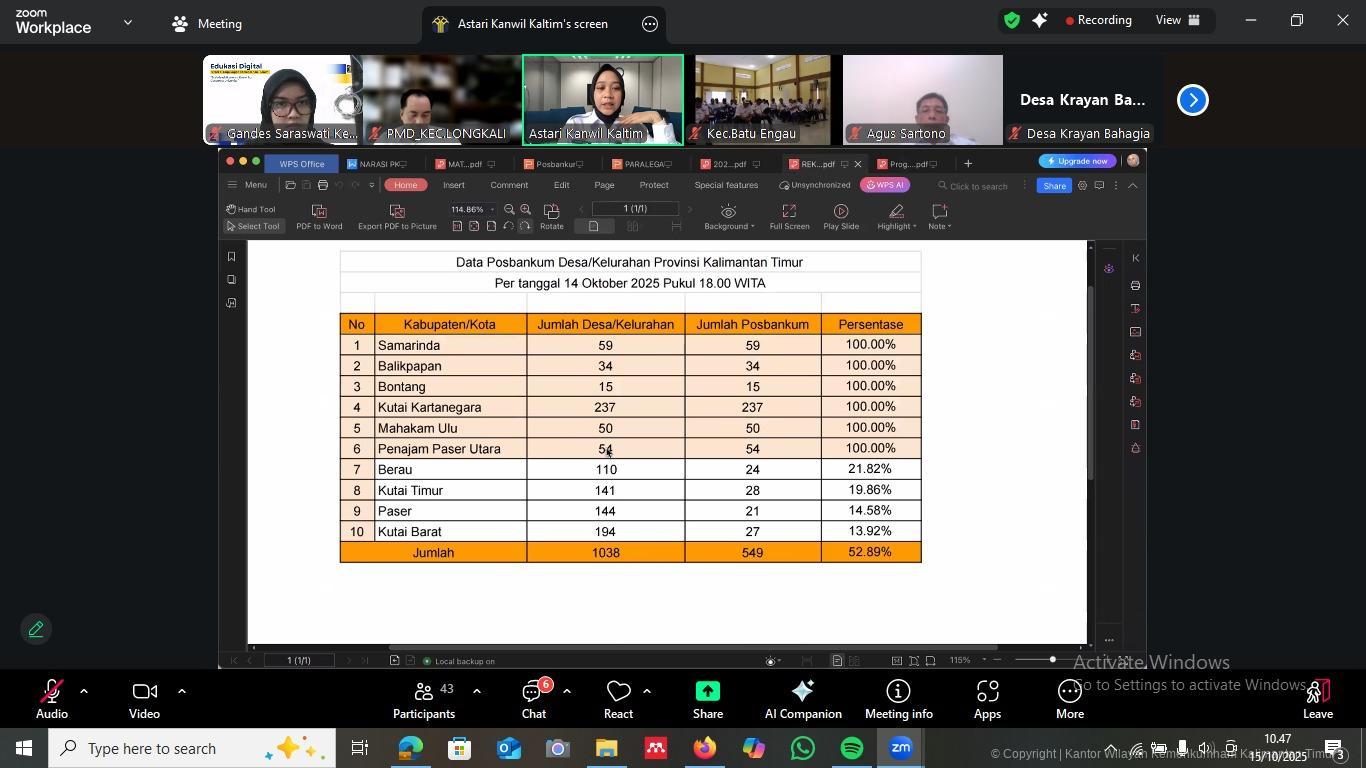Expand the video options arrow
The width and height of the screenshot is (1366, 768).
click(x=181, y=691)
